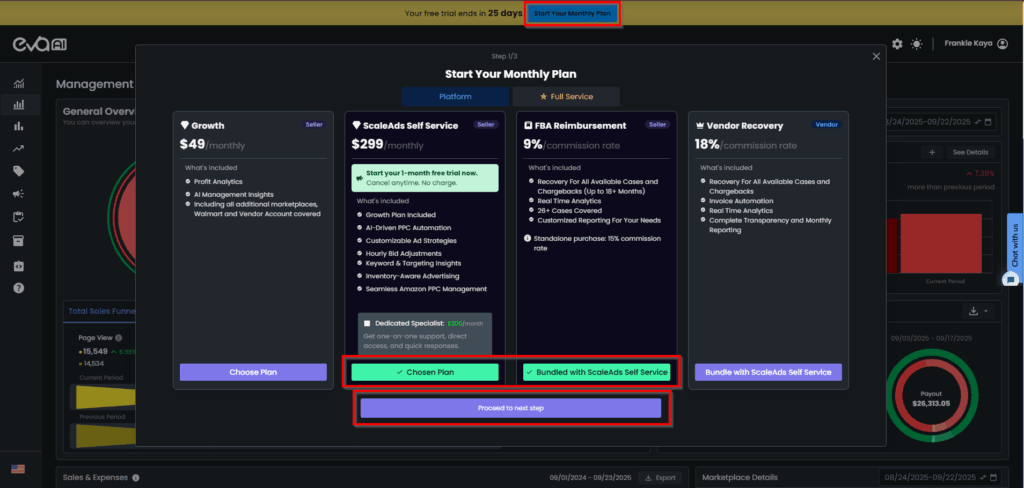Open the 08/24/2025-09/22/2025 date picker at the top right
The image size is (1024, 488).
coord(940,122)
